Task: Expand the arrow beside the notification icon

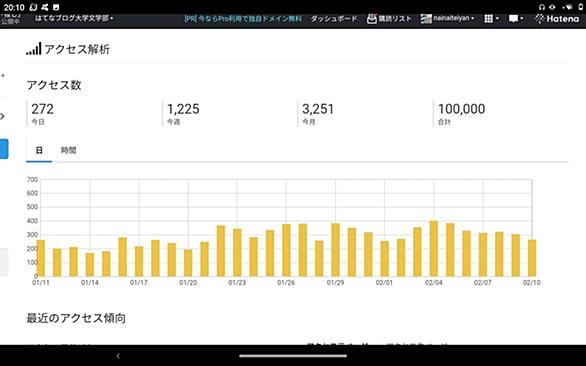Action: pos(522,19)
